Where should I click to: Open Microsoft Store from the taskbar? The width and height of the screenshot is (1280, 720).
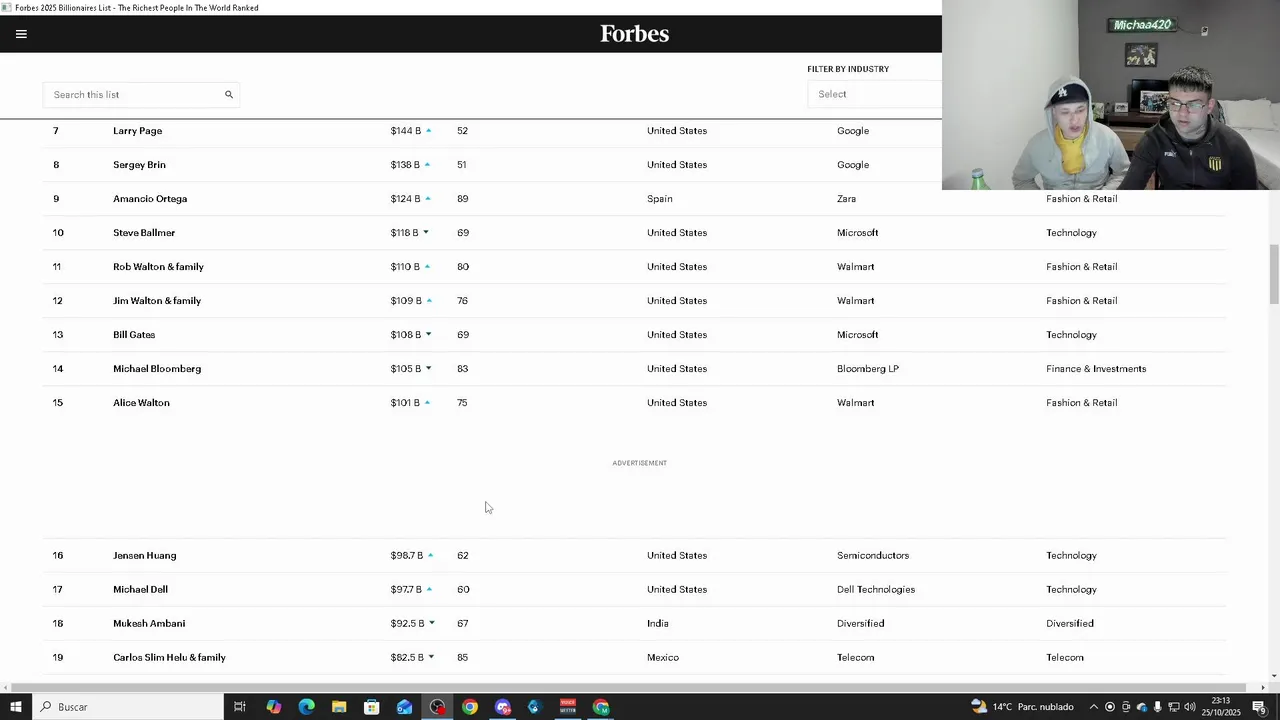click(x=372, y=707)
